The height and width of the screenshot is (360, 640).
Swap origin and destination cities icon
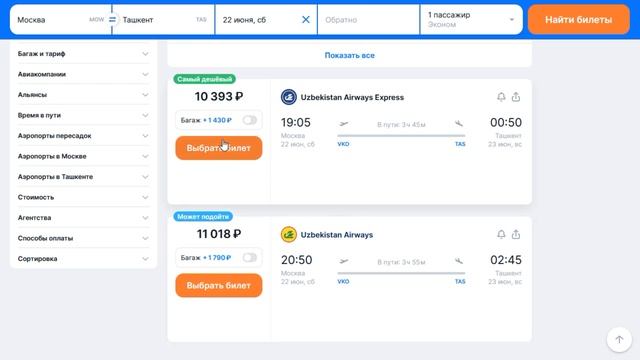[x=112, y=20]
